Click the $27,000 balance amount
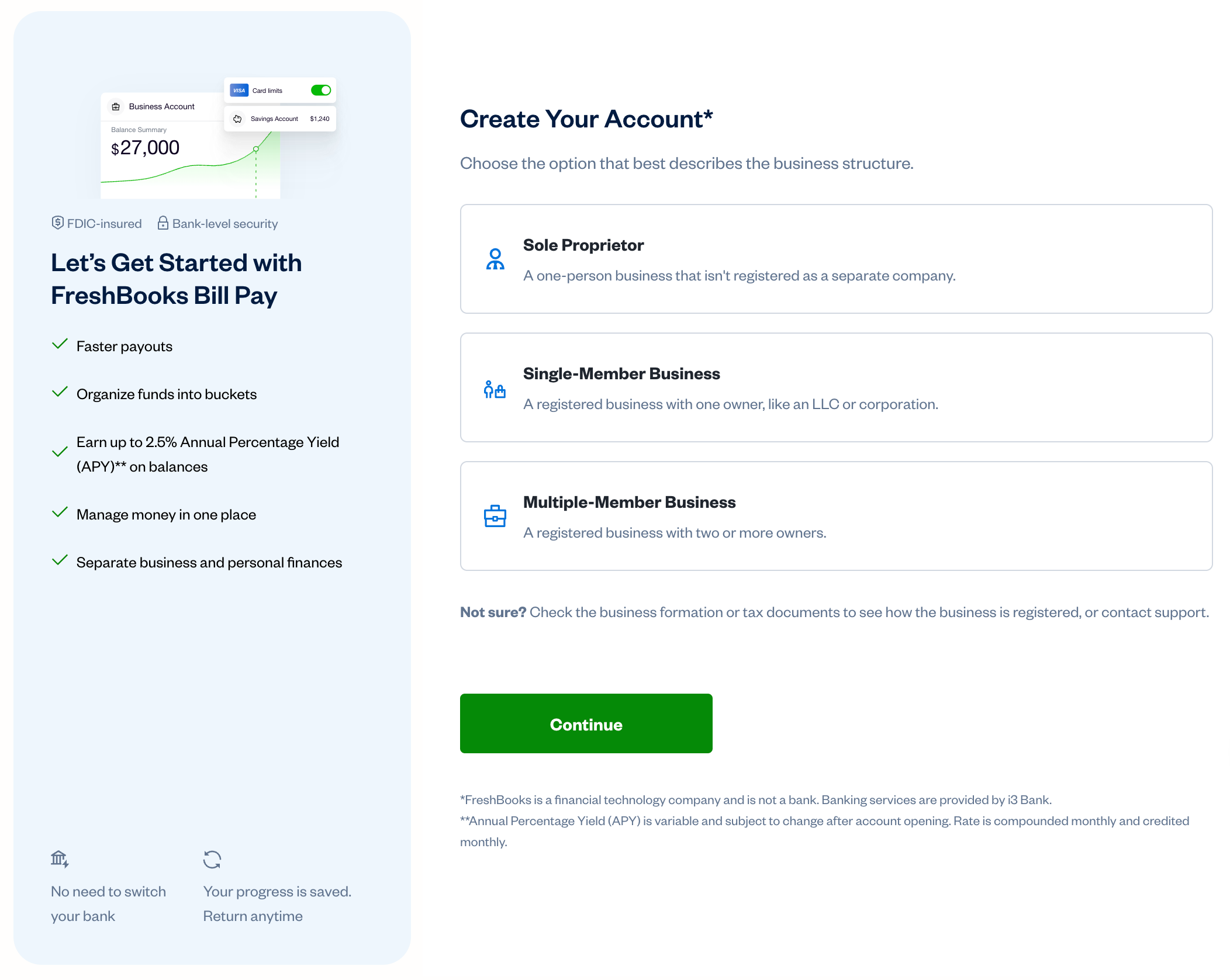This screenshot has width=1230, height=980. coord(145,148)
